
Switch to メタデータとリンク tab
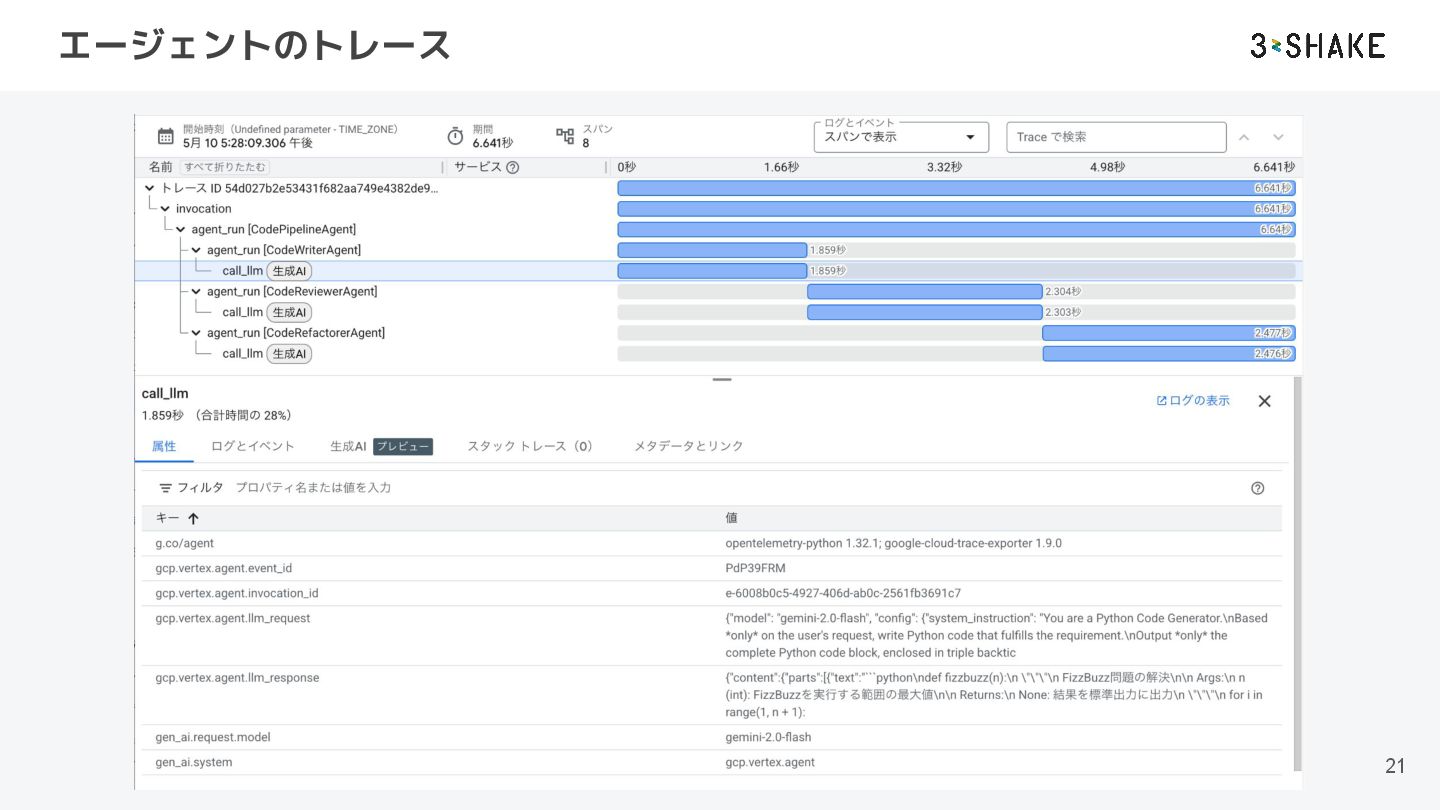point(689,446)
